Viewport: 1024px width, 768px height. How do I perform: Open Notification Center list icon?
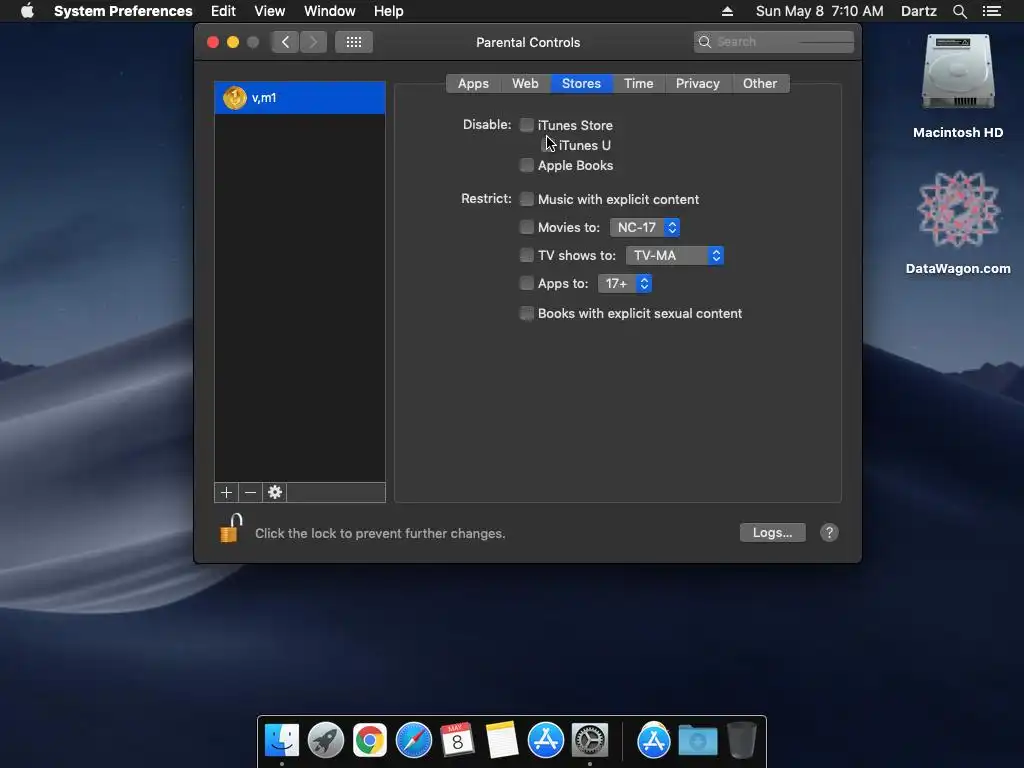(x=992, y=11)
